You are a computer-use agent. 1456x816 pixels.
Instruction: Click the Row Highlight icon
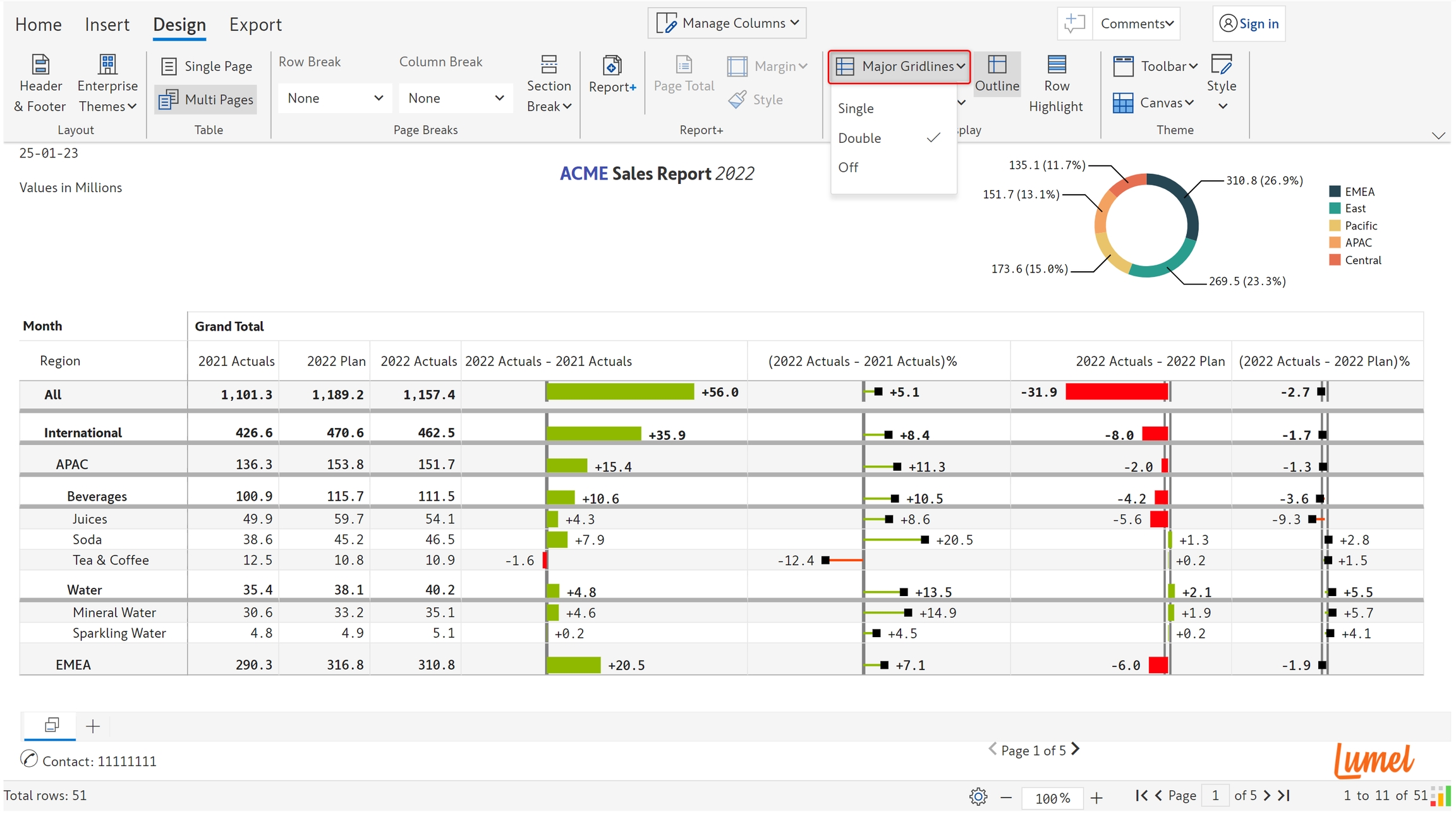pyautogui.click(x=1056, y=64)
